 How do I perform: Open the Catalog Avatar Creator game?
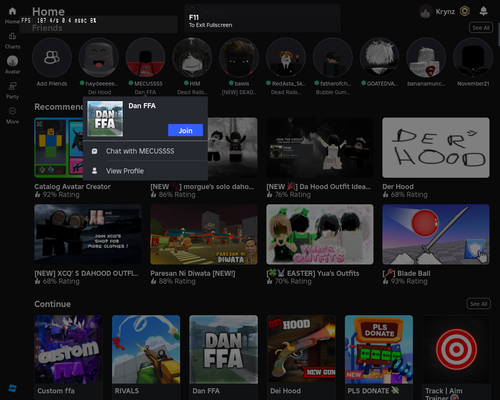pyautogui.click(x=58, y=147)
